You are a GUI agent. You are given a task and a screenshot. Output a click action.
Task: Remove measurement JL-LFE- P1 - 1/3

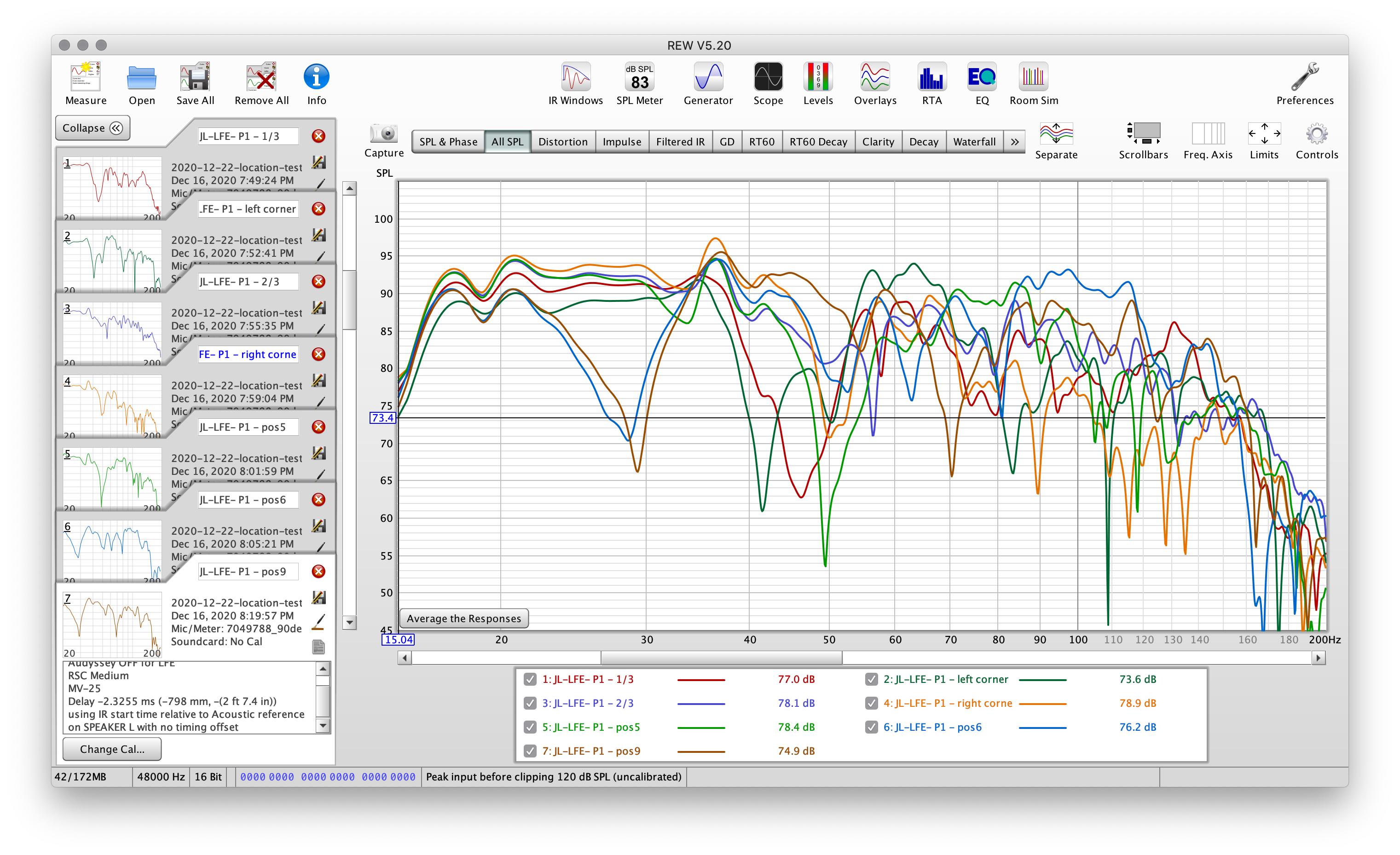point(319,136)
